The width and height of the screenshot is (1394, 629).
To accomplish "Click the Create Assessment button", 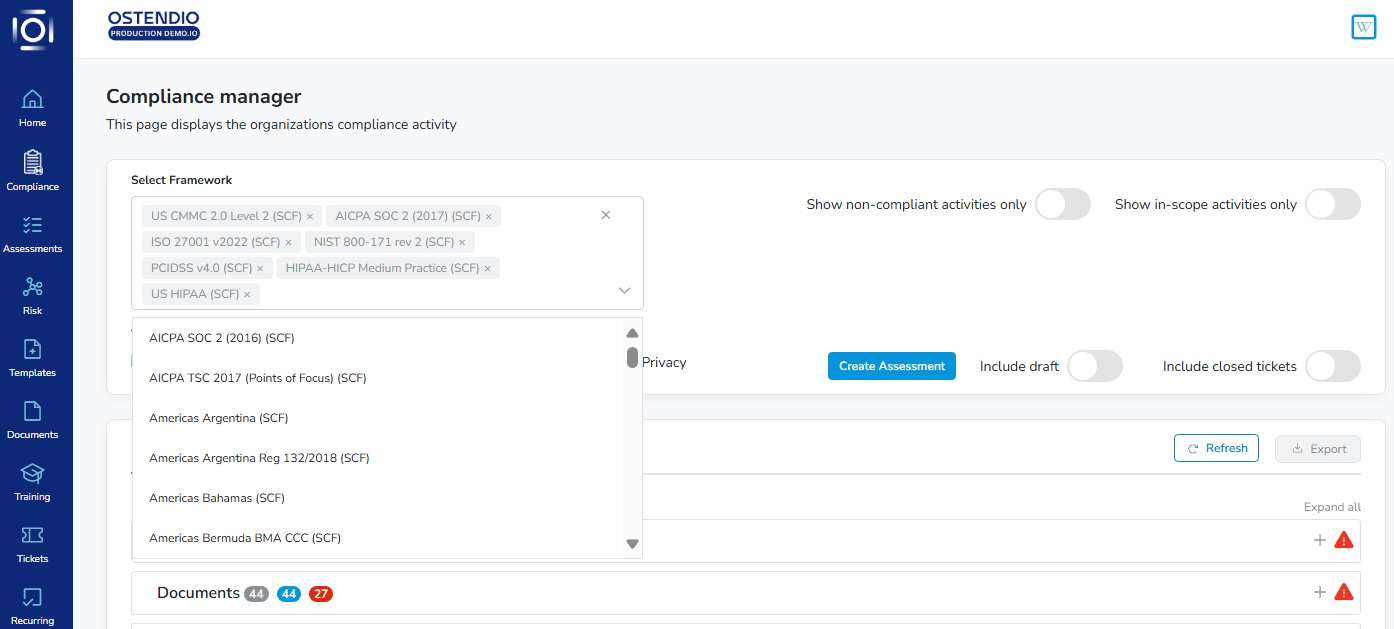I will coord(891,366).
